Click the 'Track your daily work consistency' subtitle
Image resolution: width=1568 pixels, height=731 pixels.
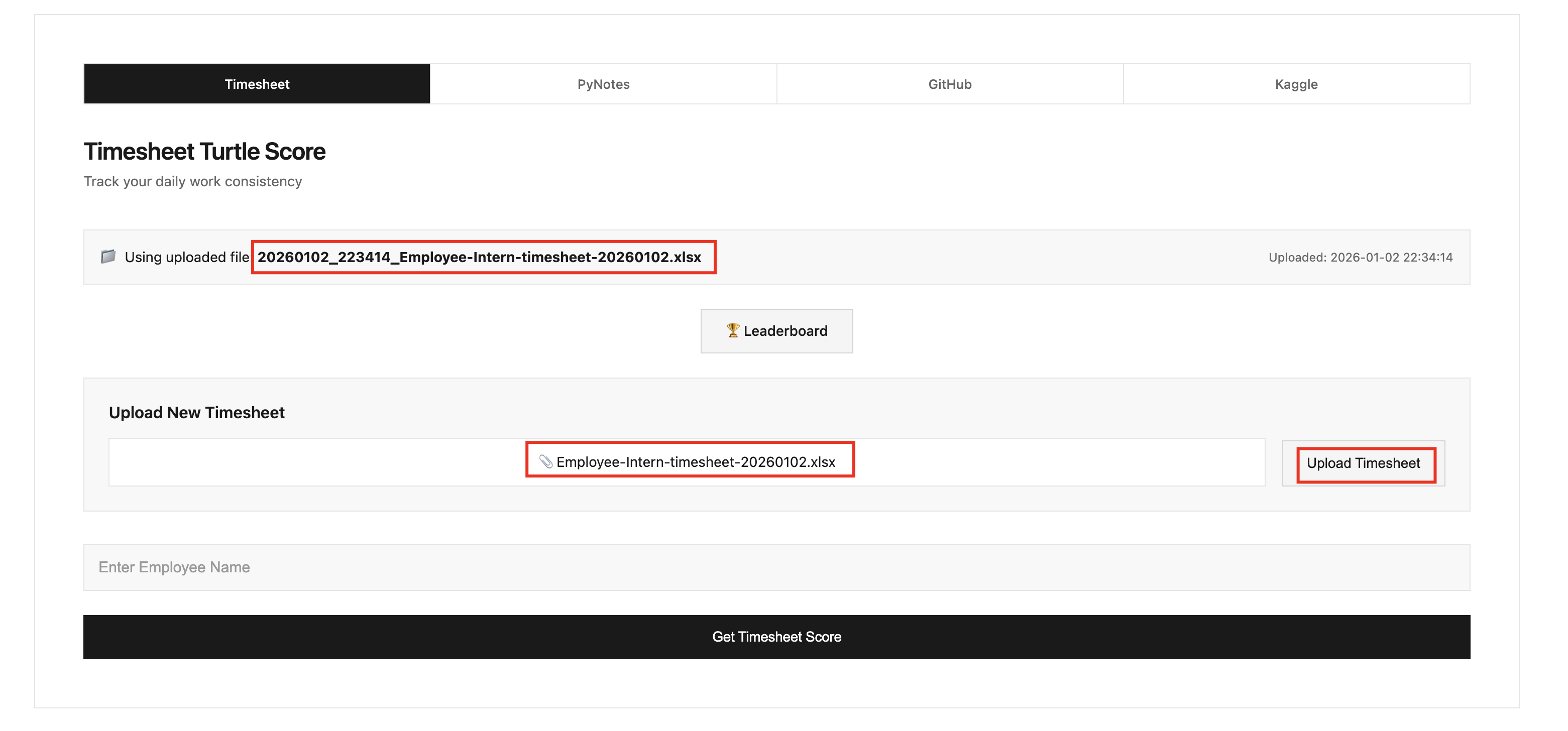pos(192,181)
